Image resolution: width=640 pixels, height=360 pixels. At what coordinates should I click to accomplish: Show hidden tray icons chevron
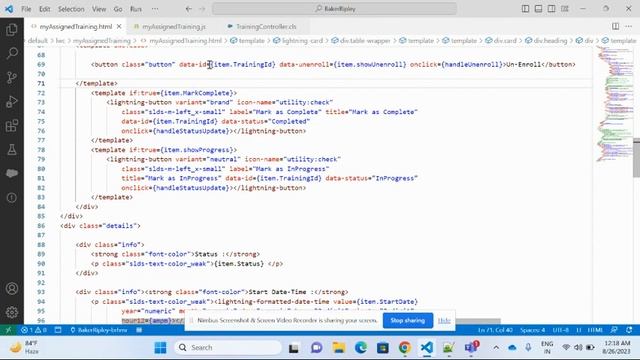496,348
